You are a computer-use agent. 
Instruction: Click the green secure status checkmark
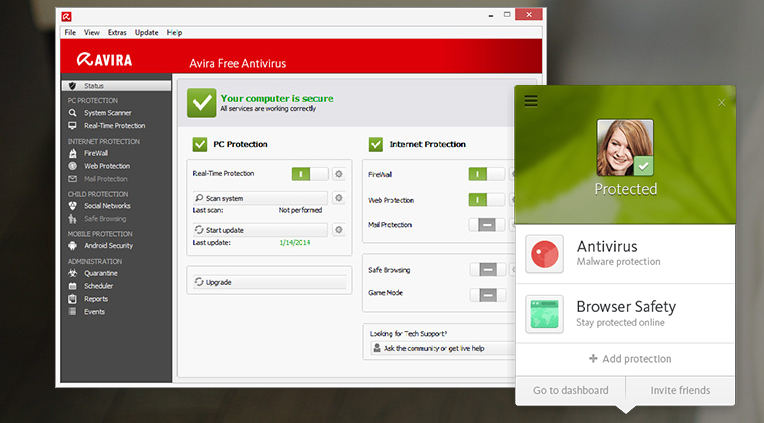201,103
